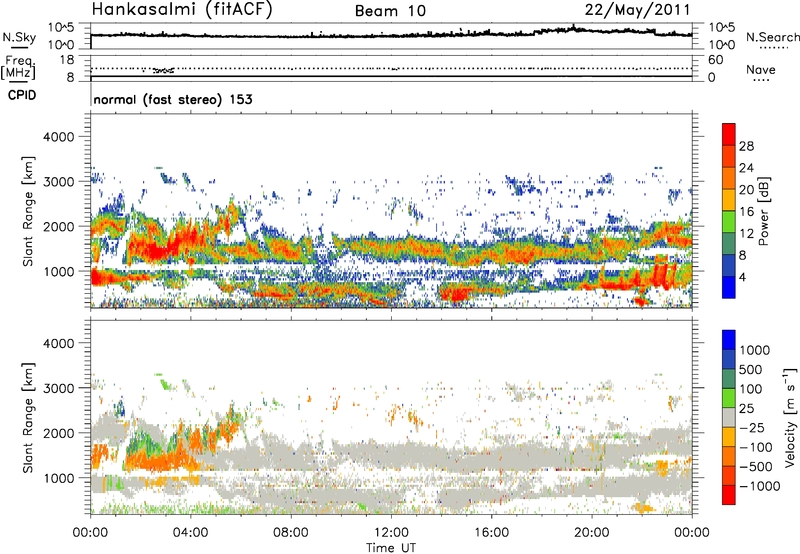Click the dotted Nave trace in frequency panel
This screenshot has height=554, width=800.
[x=391, y=68]
